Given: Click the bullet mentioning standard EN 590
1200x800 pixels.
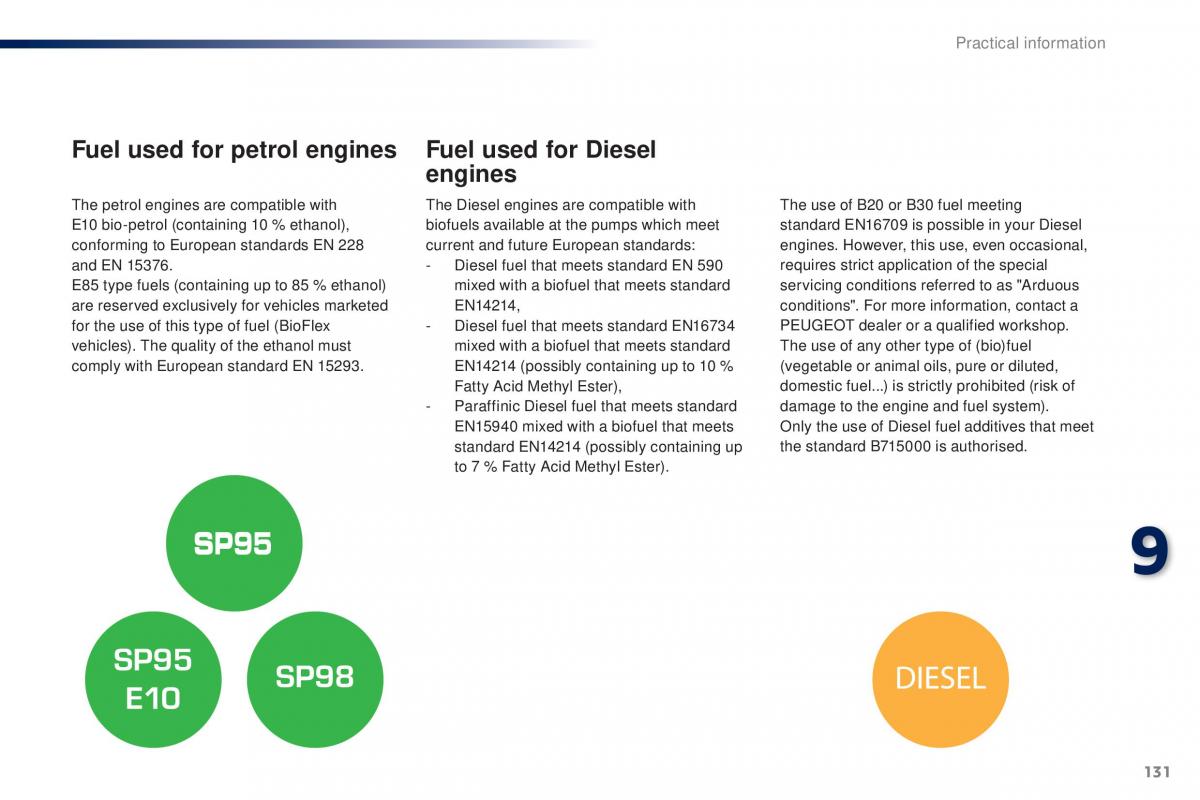Looking at the screenshot, I should (588, 265).
